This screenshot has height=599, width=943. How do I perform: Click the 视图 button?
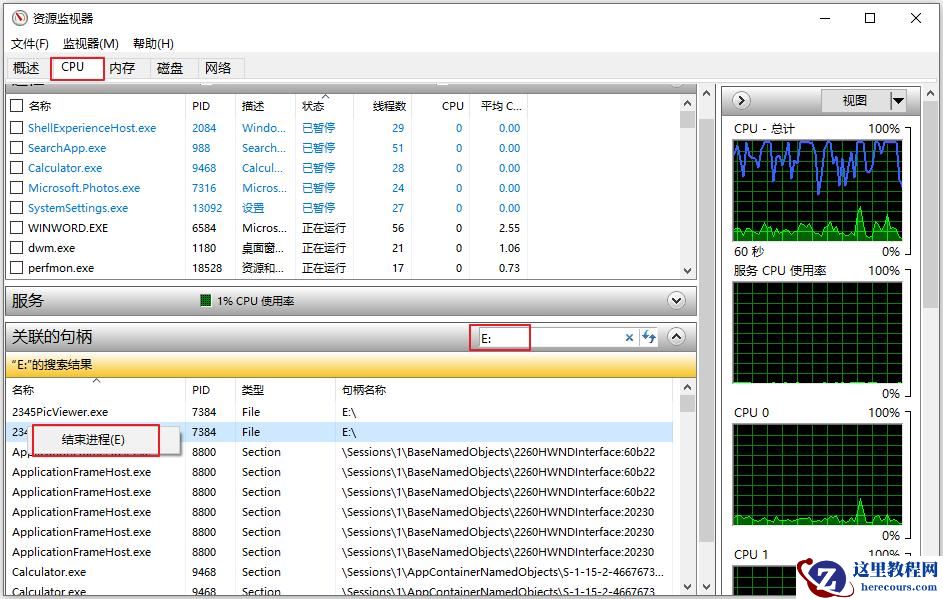coord(854,101)
